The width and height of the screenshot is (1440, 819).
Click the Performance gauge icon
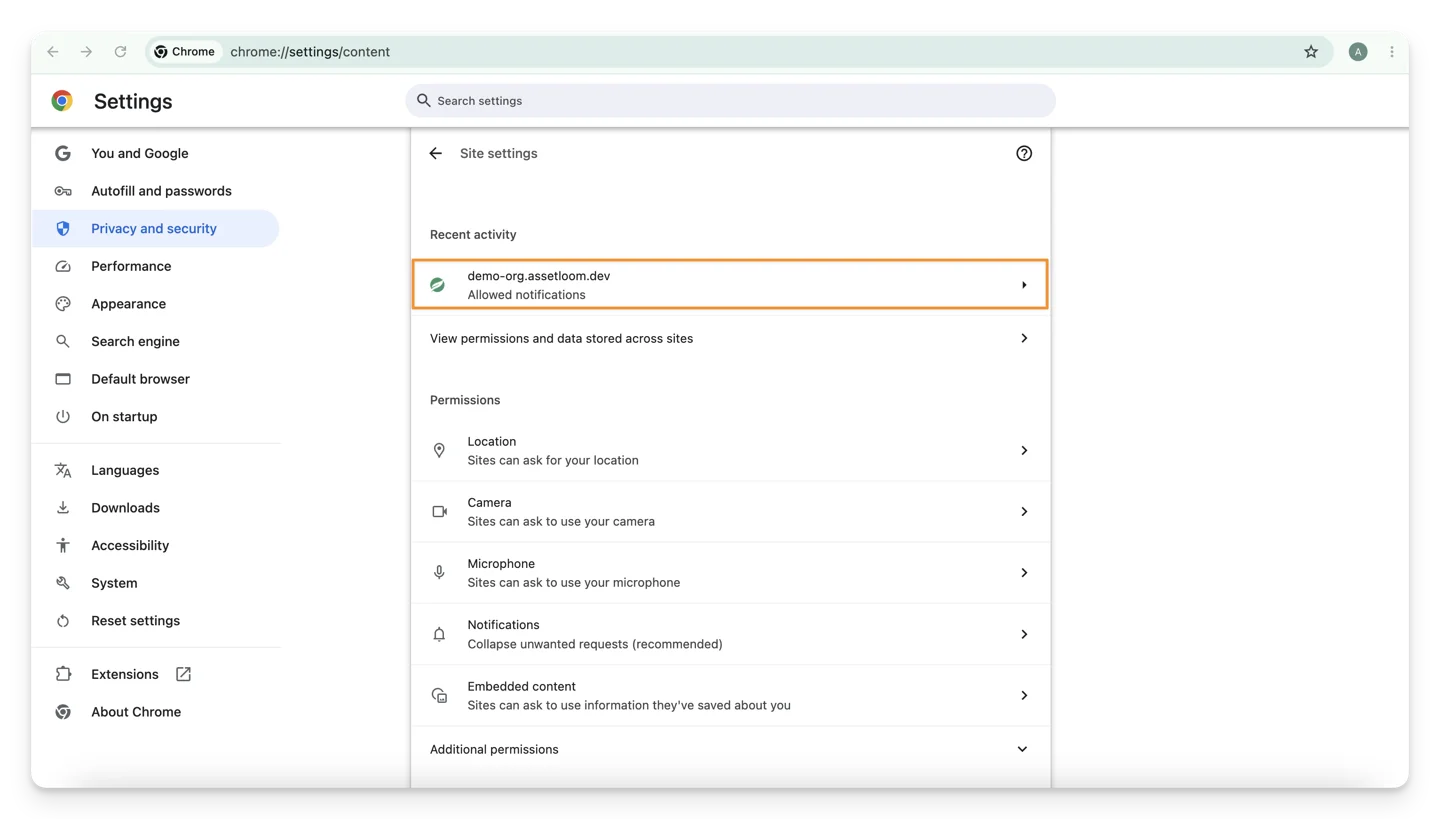[63, 266]
